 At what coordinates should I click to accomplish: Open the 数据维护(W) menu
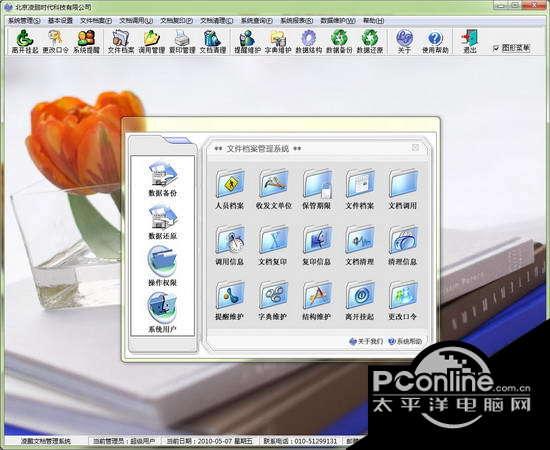[x=337, y=21]
